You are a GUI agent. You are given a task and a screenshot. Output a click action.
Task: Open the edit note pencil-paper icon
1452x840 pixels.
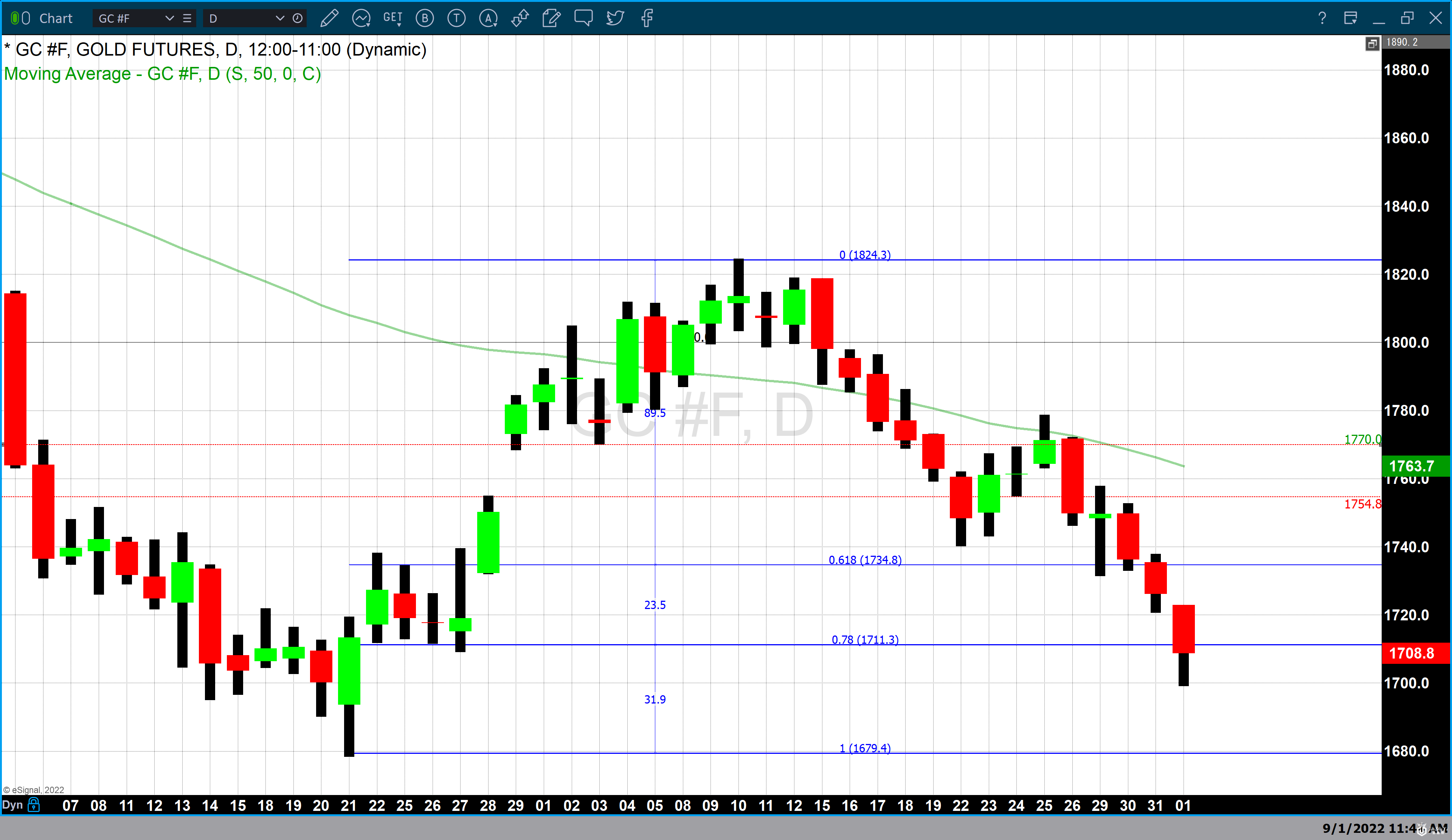551,19
